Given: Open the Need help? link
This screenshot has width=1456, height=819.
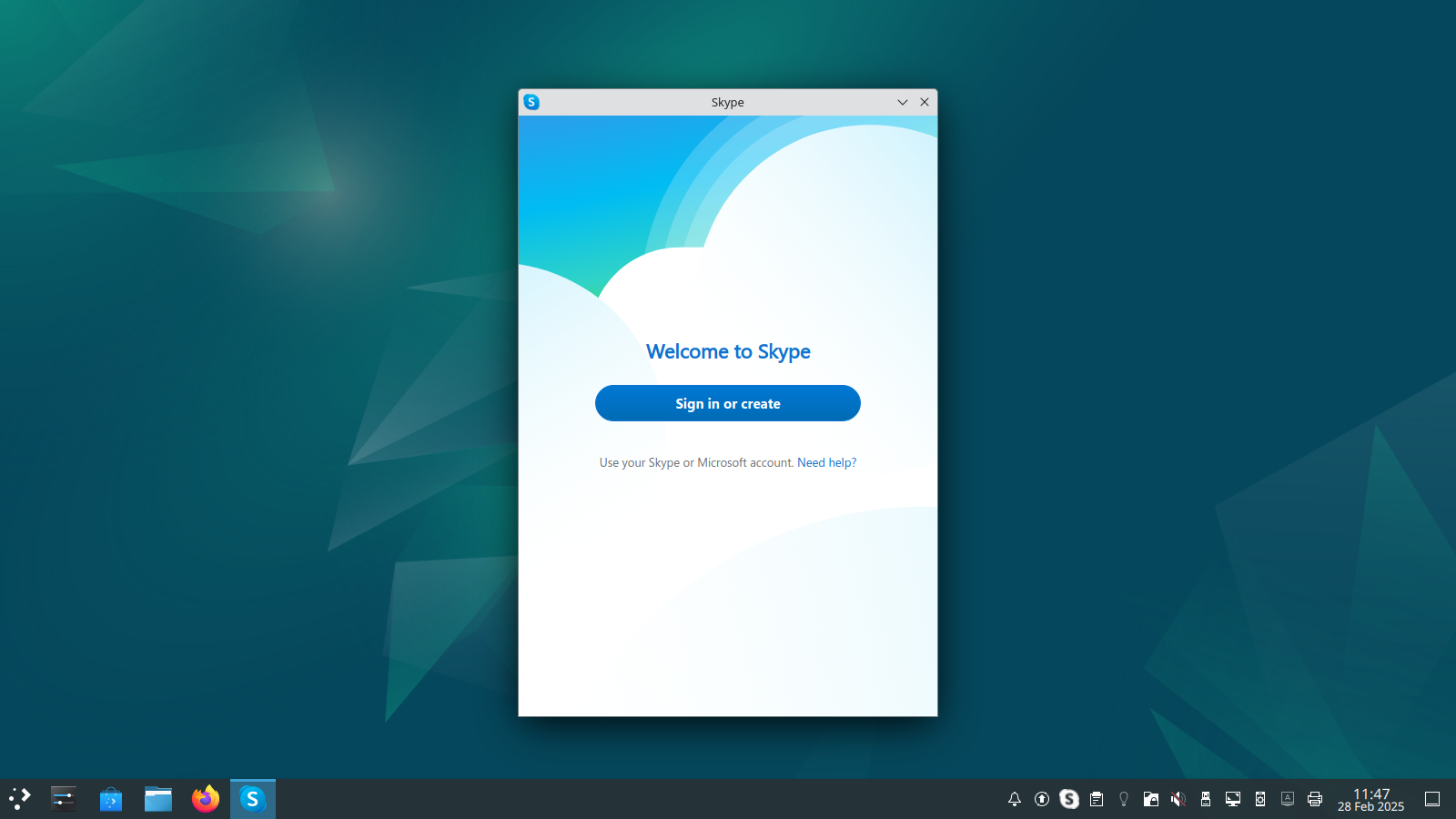Looking at the screenshot, I should point(826,462).
